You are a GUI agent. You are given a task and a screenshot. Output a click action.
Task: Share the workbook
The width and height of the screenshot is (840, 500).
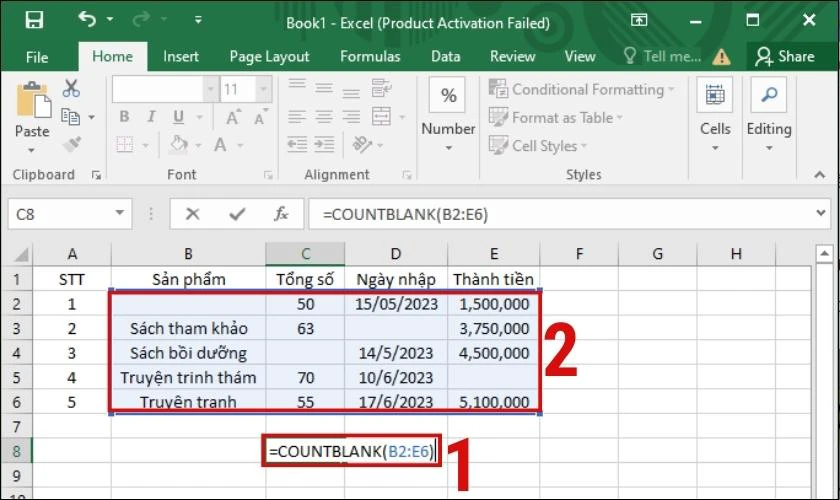pyautogui.click(x=785, y=57)
